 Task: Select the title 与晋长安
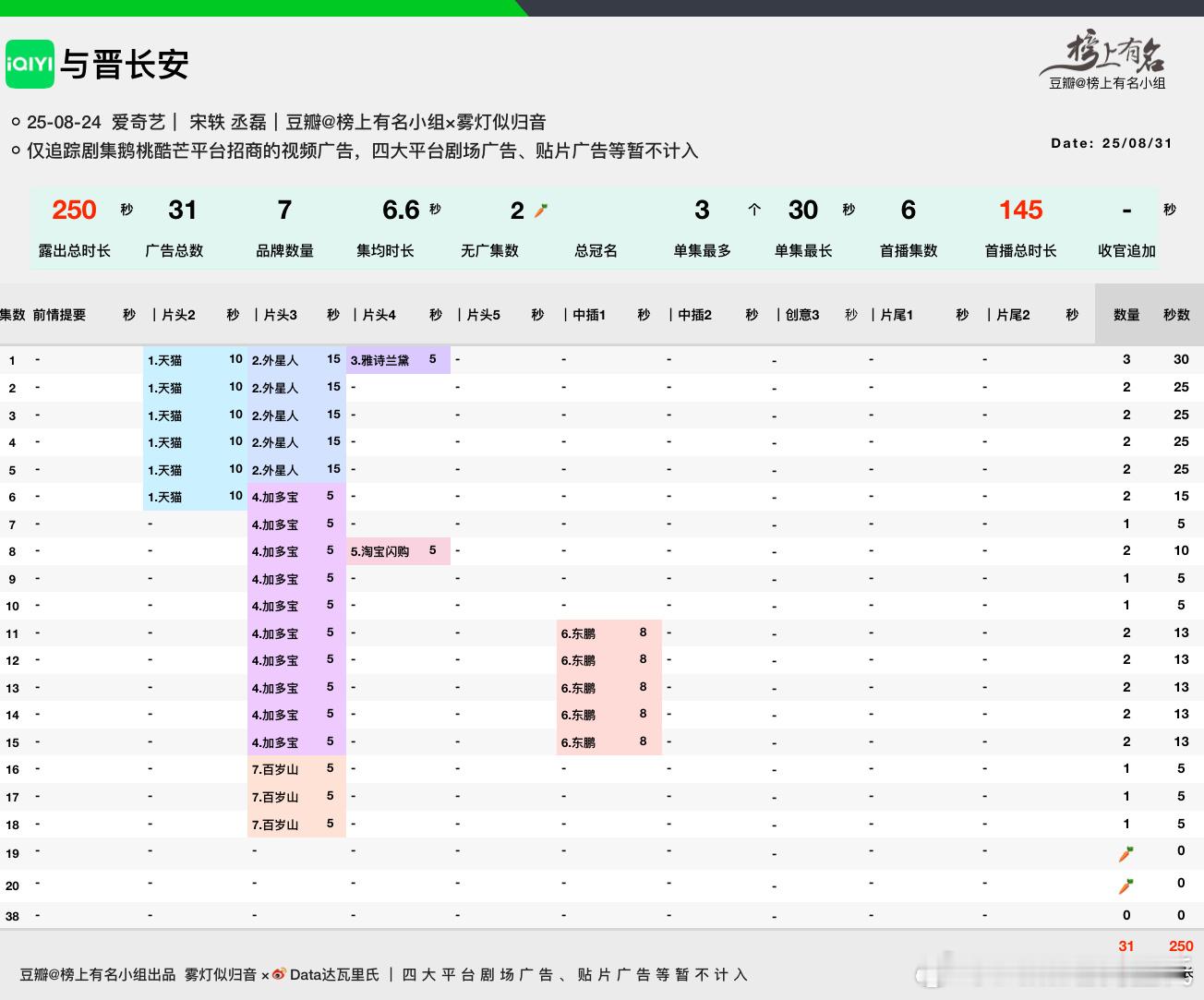tap(125, 65)
